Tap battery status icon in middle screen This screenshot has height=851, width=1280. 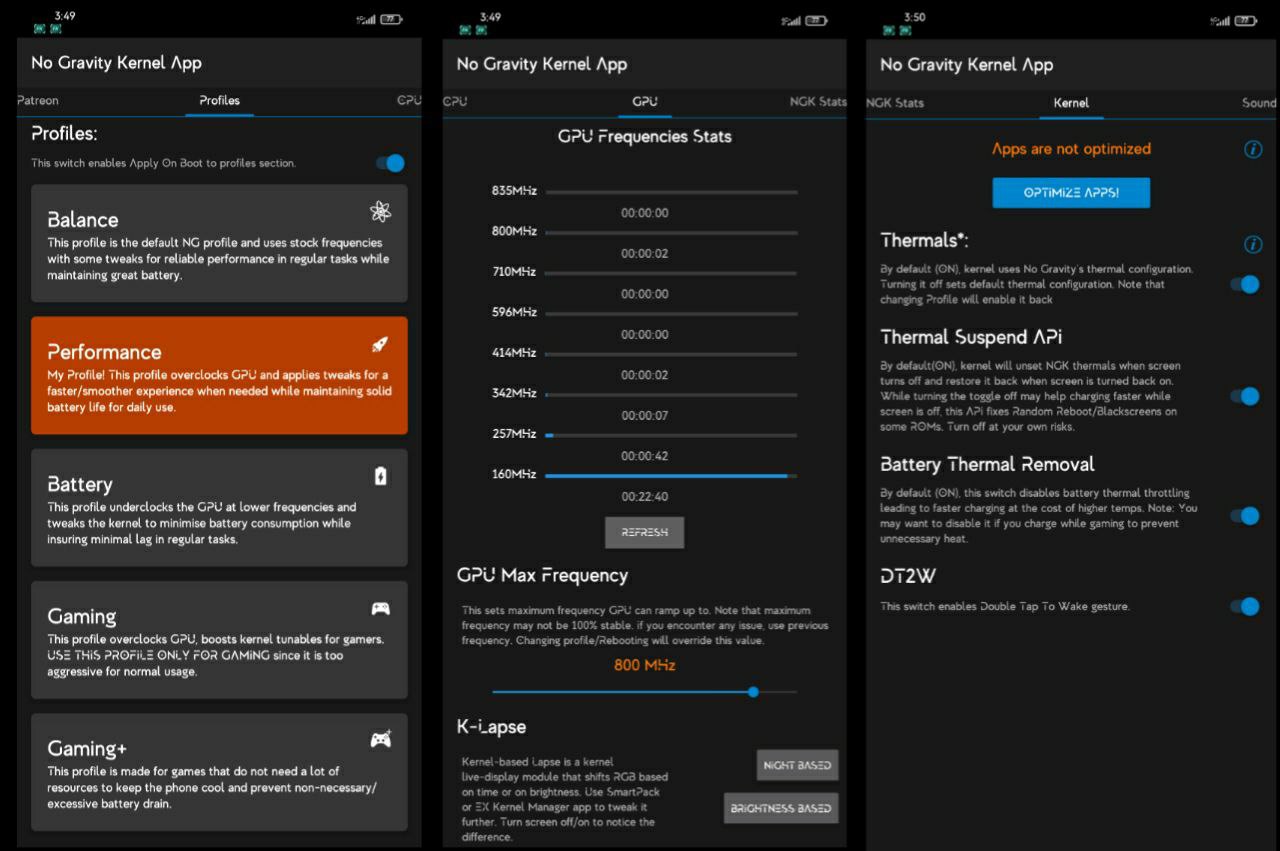pyautogui.click(x=817, y=19)
